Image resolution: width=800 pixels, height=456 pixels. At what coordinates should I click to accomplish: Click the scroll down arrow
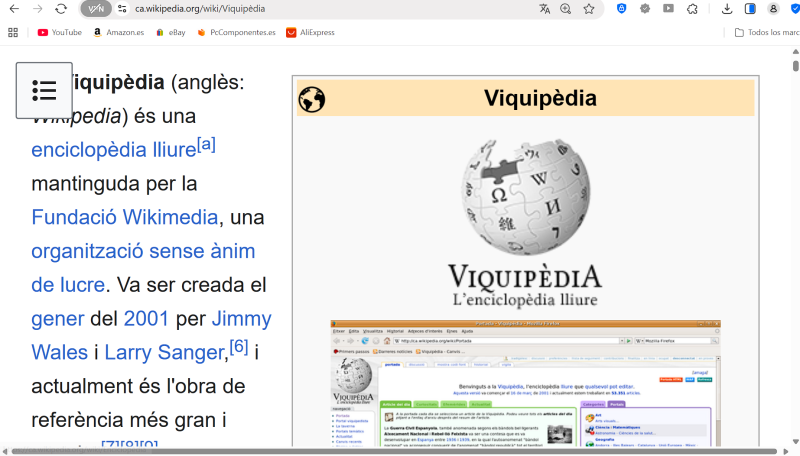[x=795, y=442]
